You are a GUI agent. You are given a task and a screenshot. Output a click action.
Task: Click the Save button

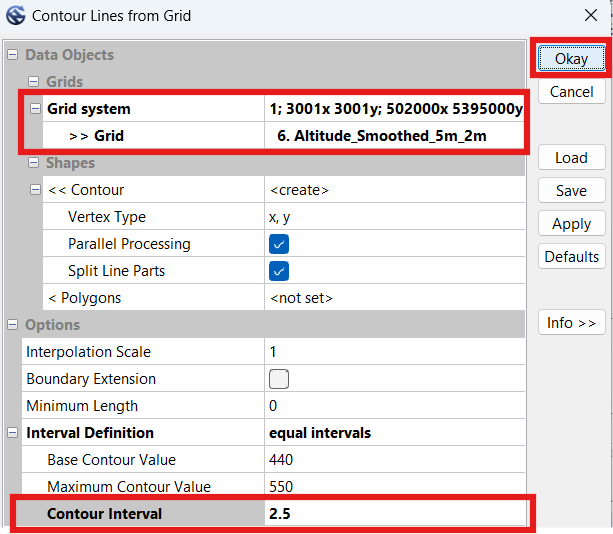click(x=571, y=191)
